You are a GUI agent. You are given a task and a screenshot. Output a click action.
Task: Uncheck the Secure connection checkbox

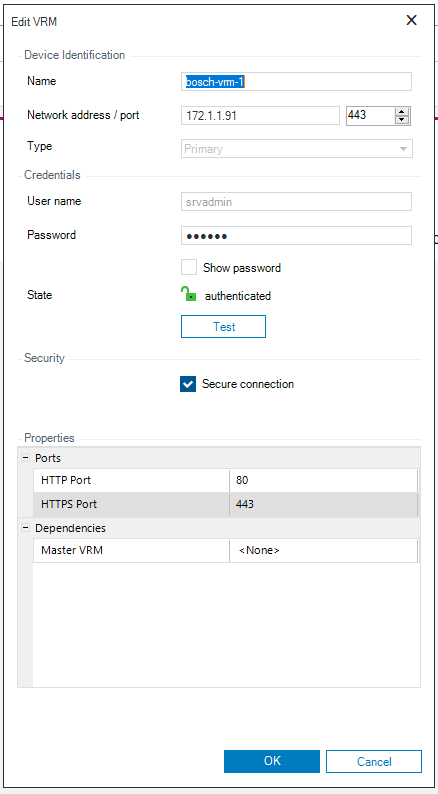tap(188, 384)
